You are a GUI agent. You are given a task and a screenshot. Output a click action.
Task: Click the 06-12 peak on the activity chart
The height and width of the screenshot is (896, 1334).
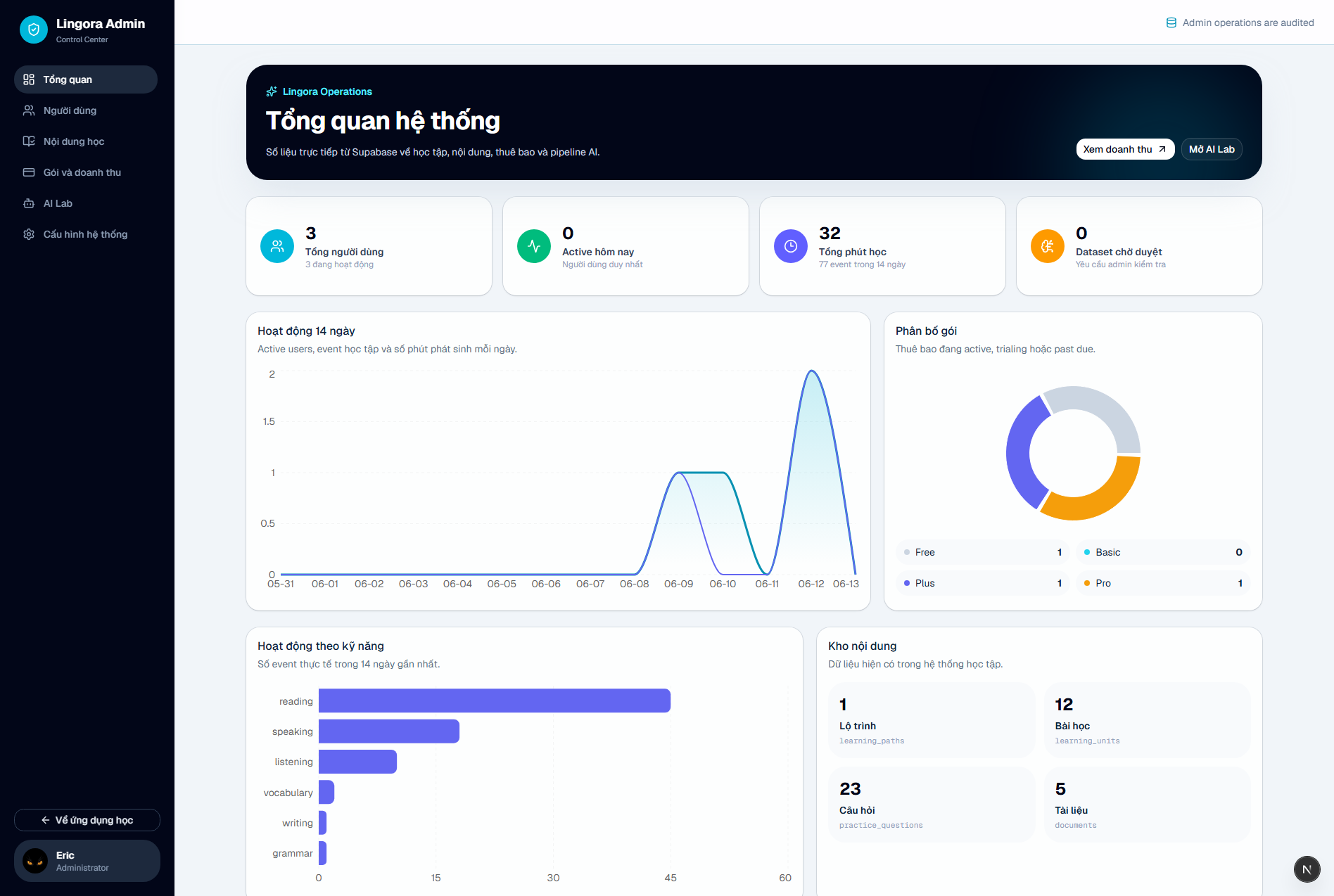[x=812, y=371]
